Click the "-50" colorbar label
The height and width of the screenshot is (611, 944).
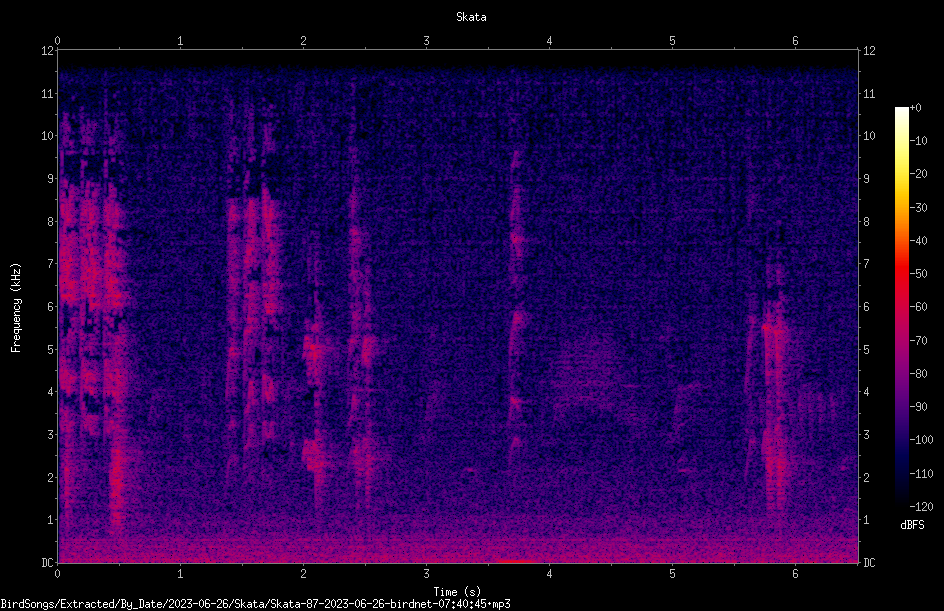tap(918, 274)
